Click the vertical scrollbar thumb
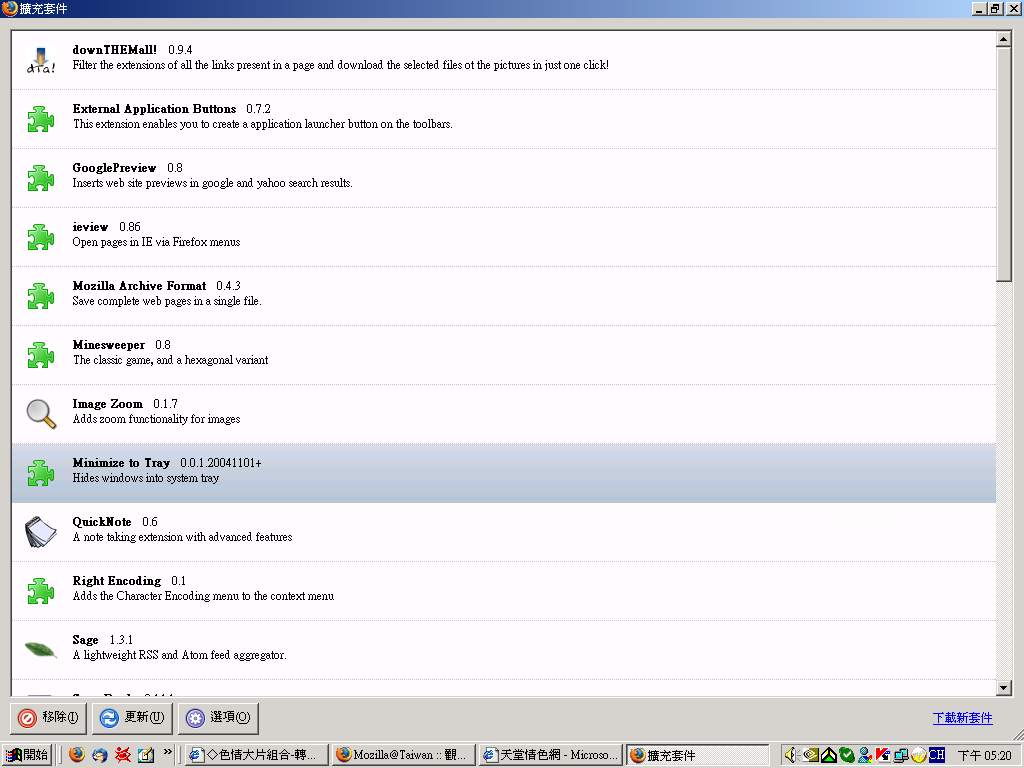This screenshot has width=1024, height=768. 1004,164
